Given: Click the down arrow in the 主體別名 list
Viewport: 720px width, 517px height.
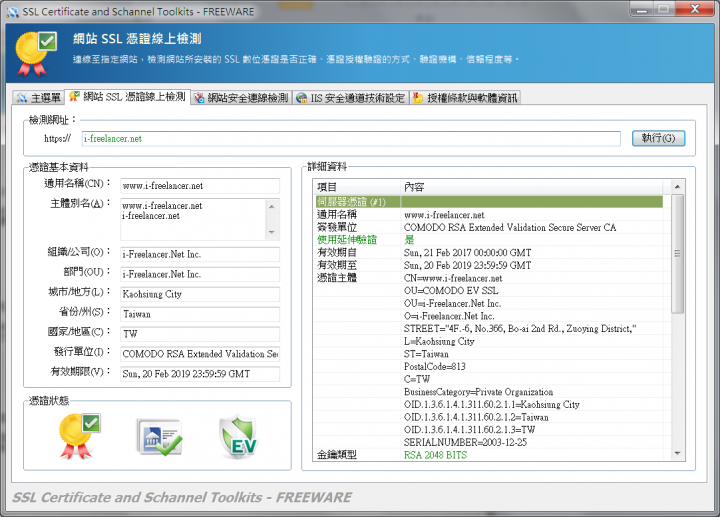Looking at the screenshot, I should click(x=272, y=232).
